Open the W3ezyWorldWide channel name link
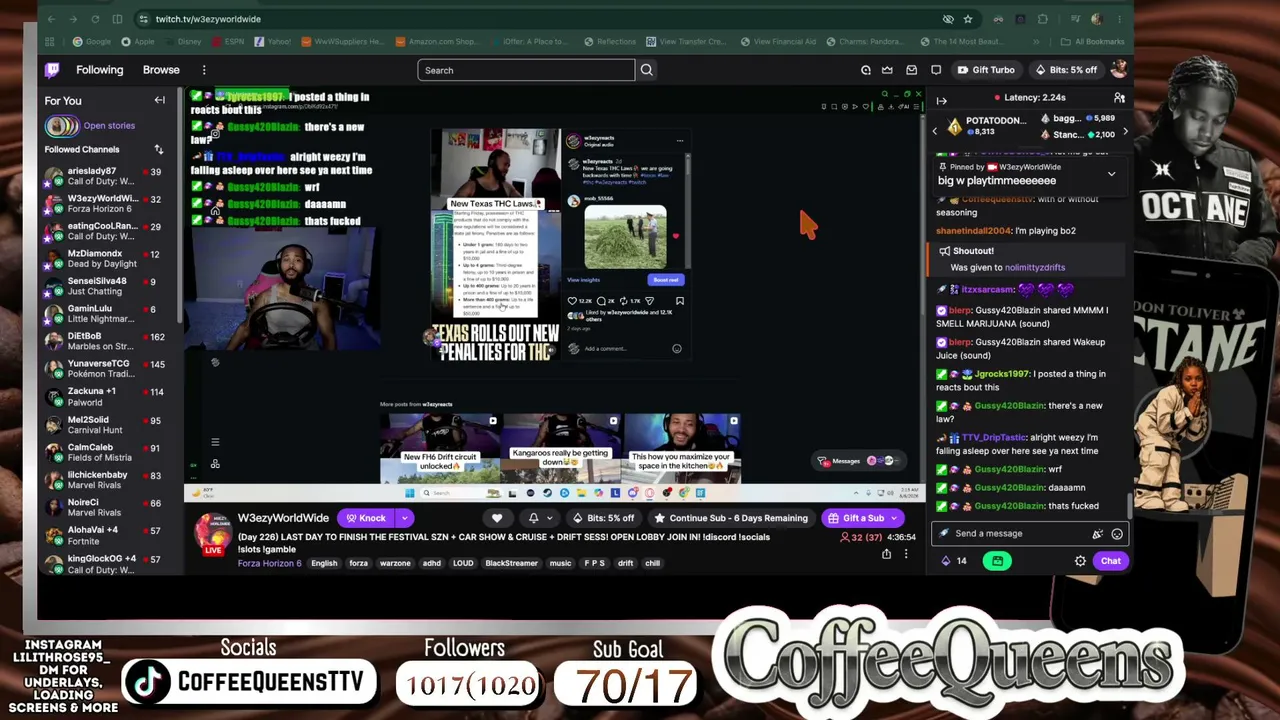The width and height of the screenshot is (1280, 720). [x=283, y=518]
